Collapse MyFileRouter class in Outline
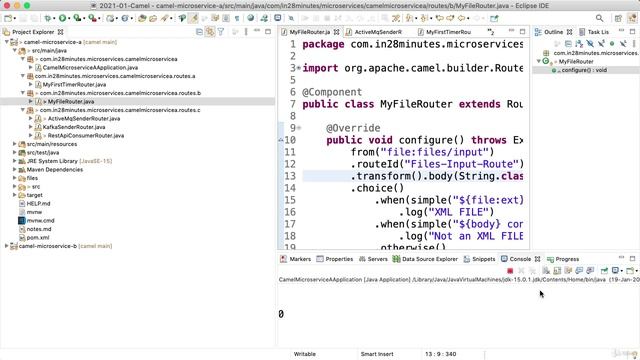640x360 pixels. 539,61
